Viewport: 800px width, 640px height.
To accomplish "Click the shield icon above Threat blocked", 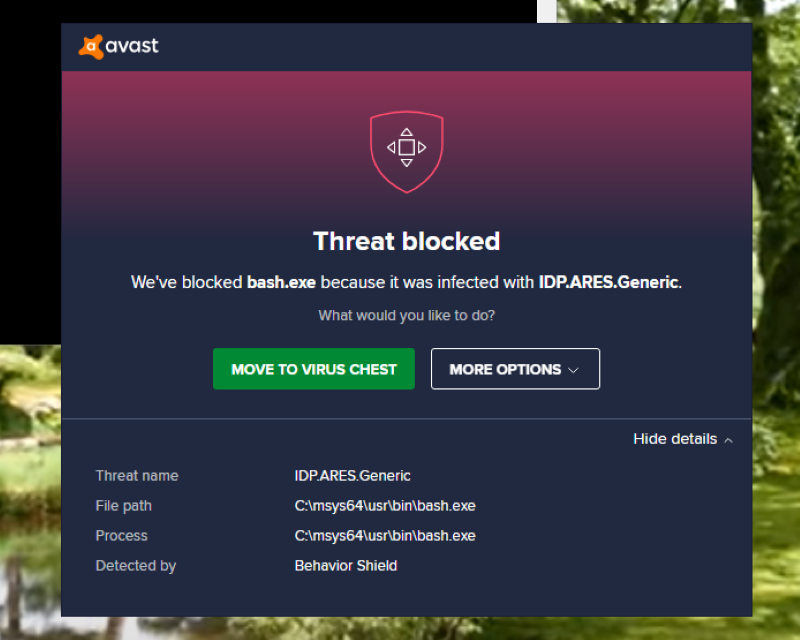I will click(x=406, y=150).
